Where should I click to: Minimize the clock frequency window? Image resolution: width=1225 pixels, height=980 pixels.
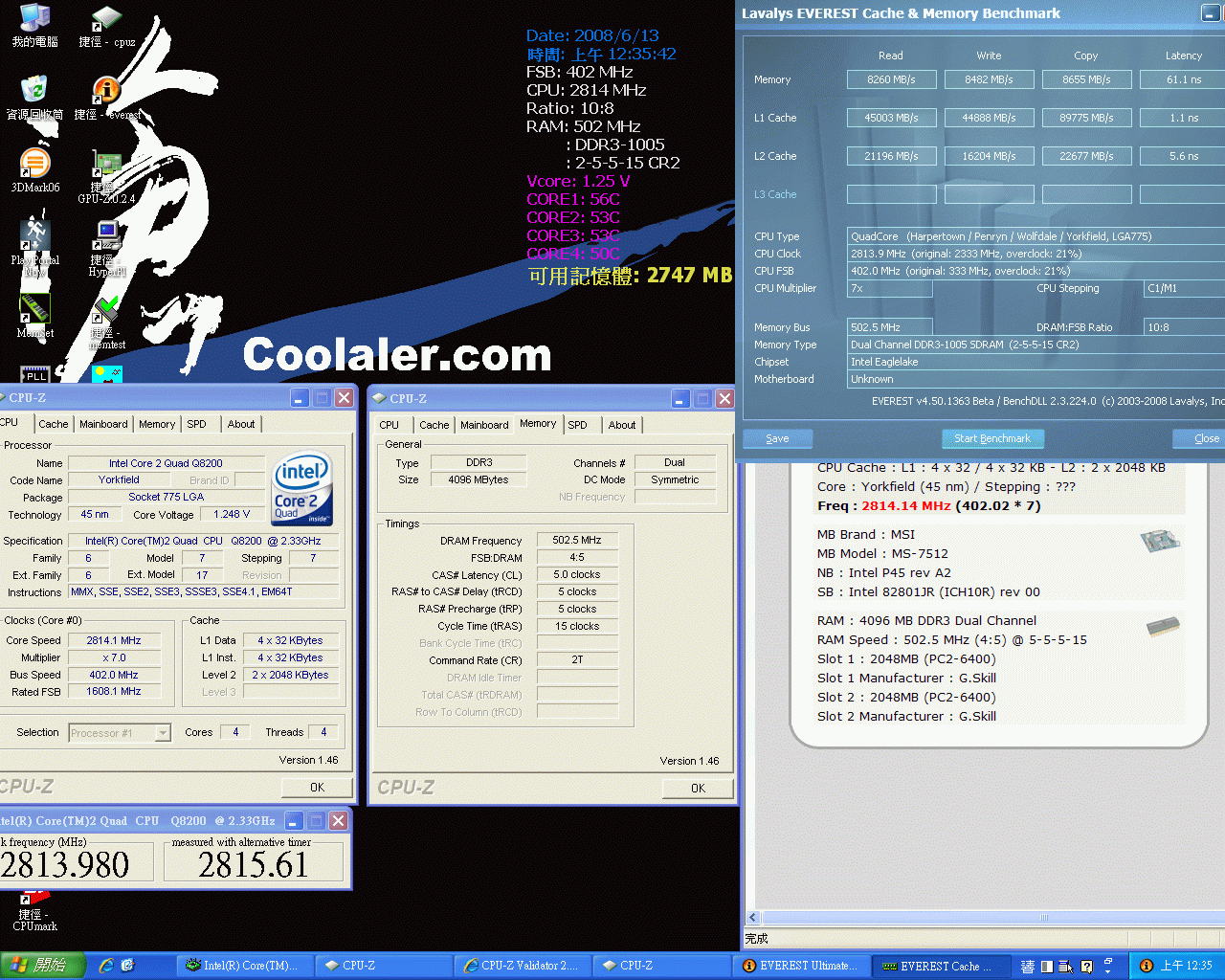pos(294,821)
